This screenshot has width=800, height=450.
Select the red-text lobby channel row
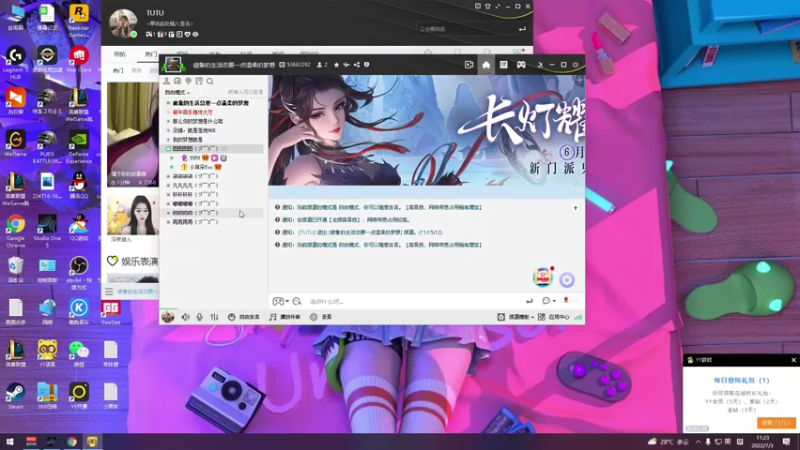pyautogui.click(x=193, y=112)
